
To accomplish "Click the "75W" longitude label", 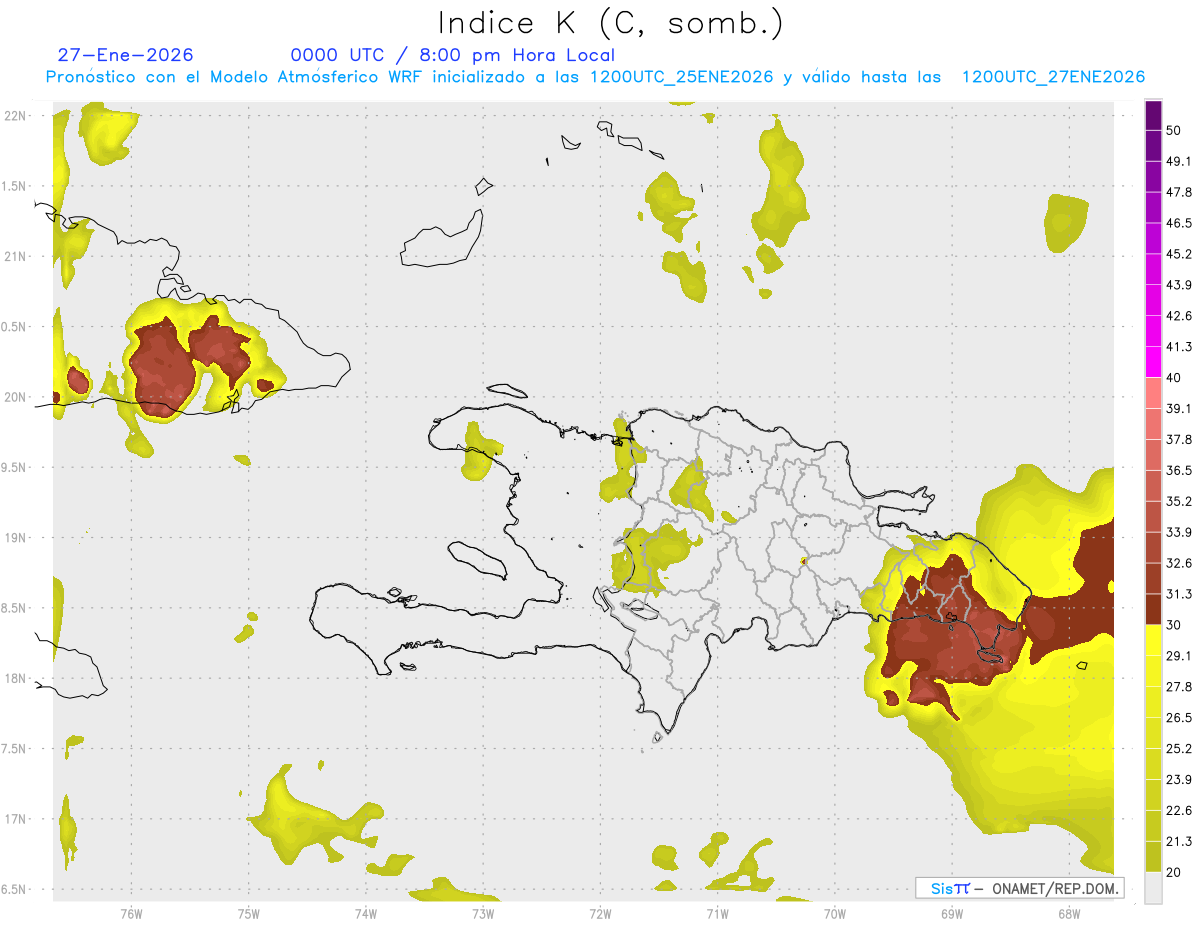I will pos(249,914).
